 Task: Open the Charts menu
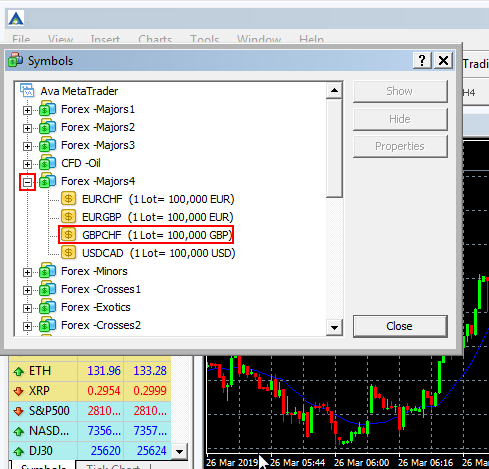click(x=155, y=39)
